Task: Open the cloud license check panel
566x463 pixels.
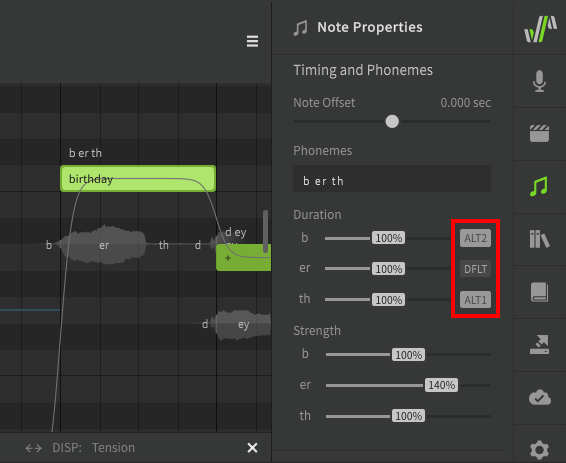Action: click(x=540, y=397)
